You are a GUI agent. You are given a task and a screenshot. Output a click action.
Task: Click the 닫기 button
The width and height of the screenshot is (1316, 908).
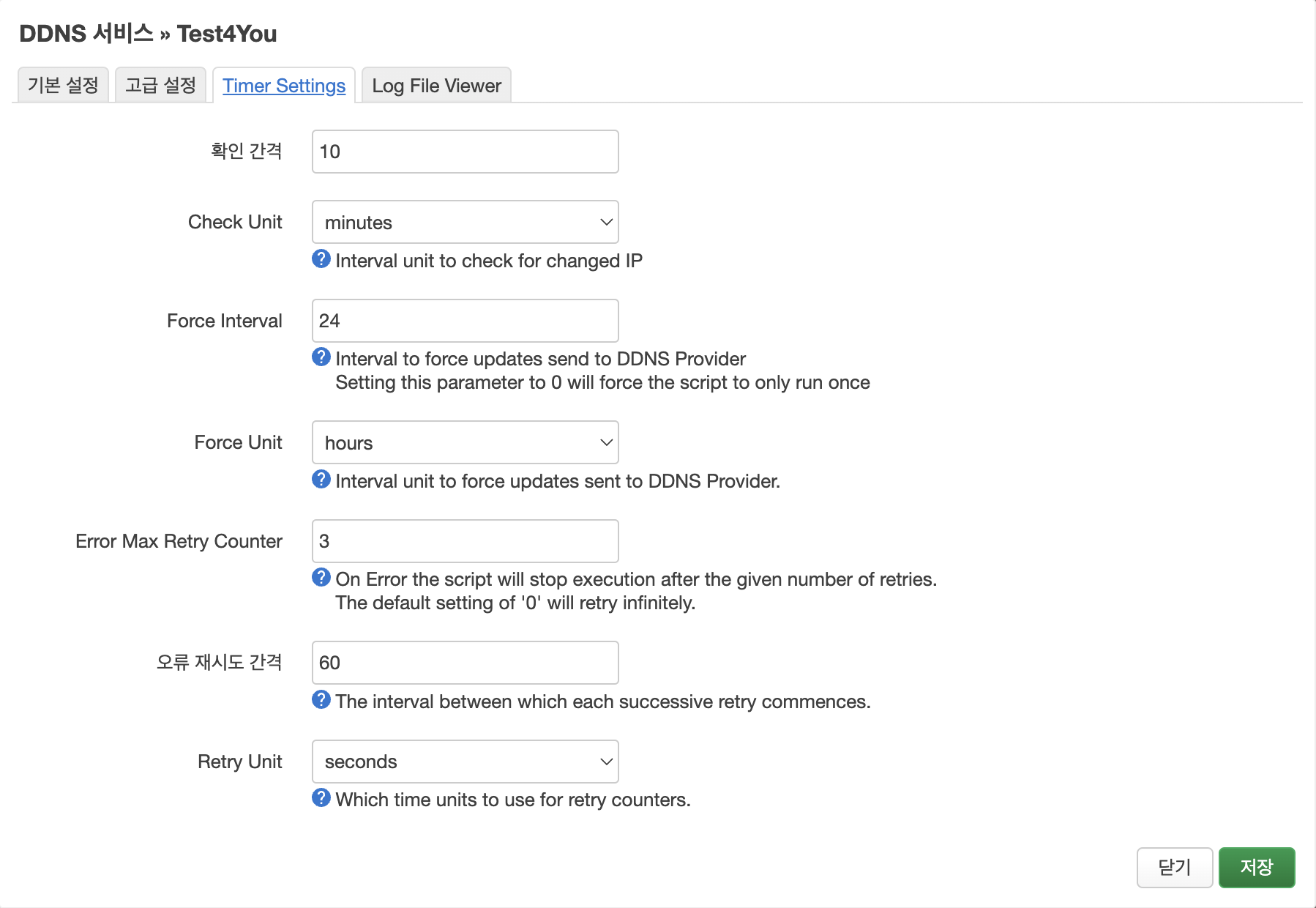tap(1175, 868)
